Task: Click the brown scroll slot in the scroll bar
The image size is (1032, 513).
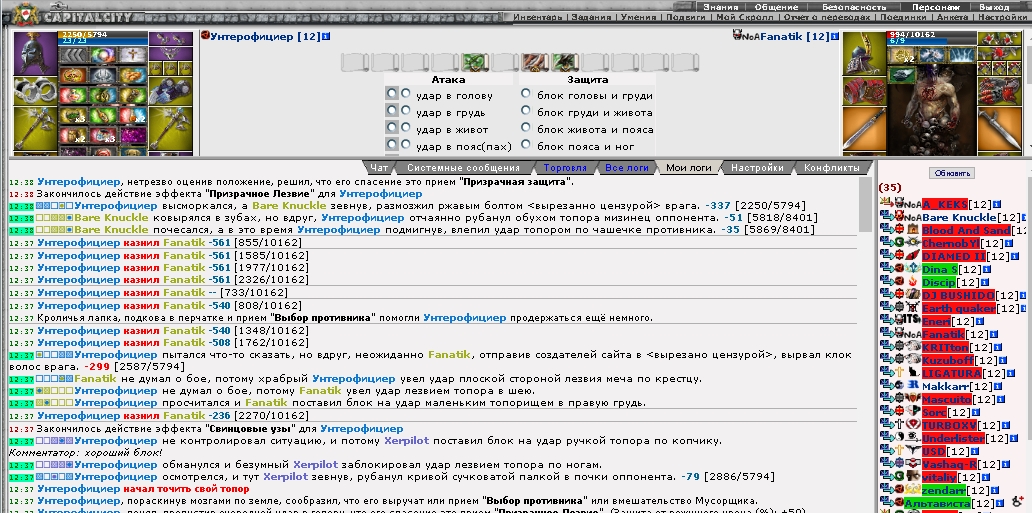Action: (x=534, y=63)
